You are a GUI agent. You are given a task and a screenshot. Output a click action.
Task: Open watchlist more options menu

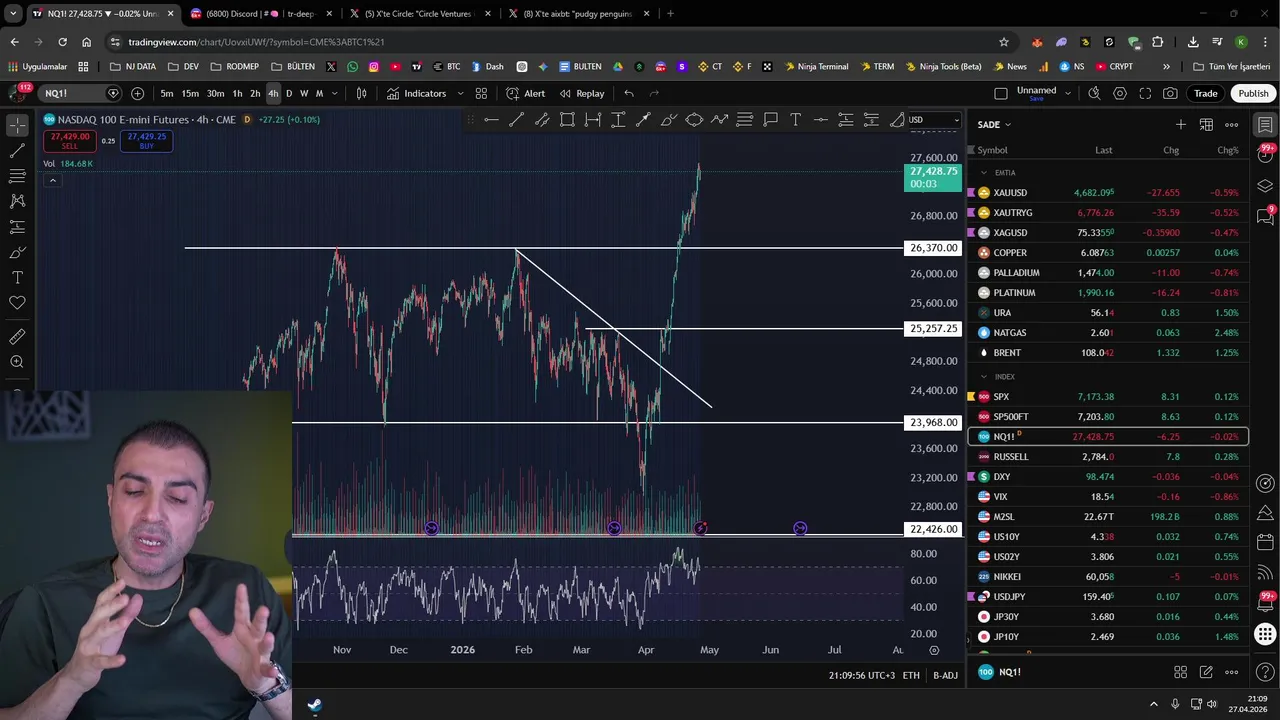pos(1232,125)
